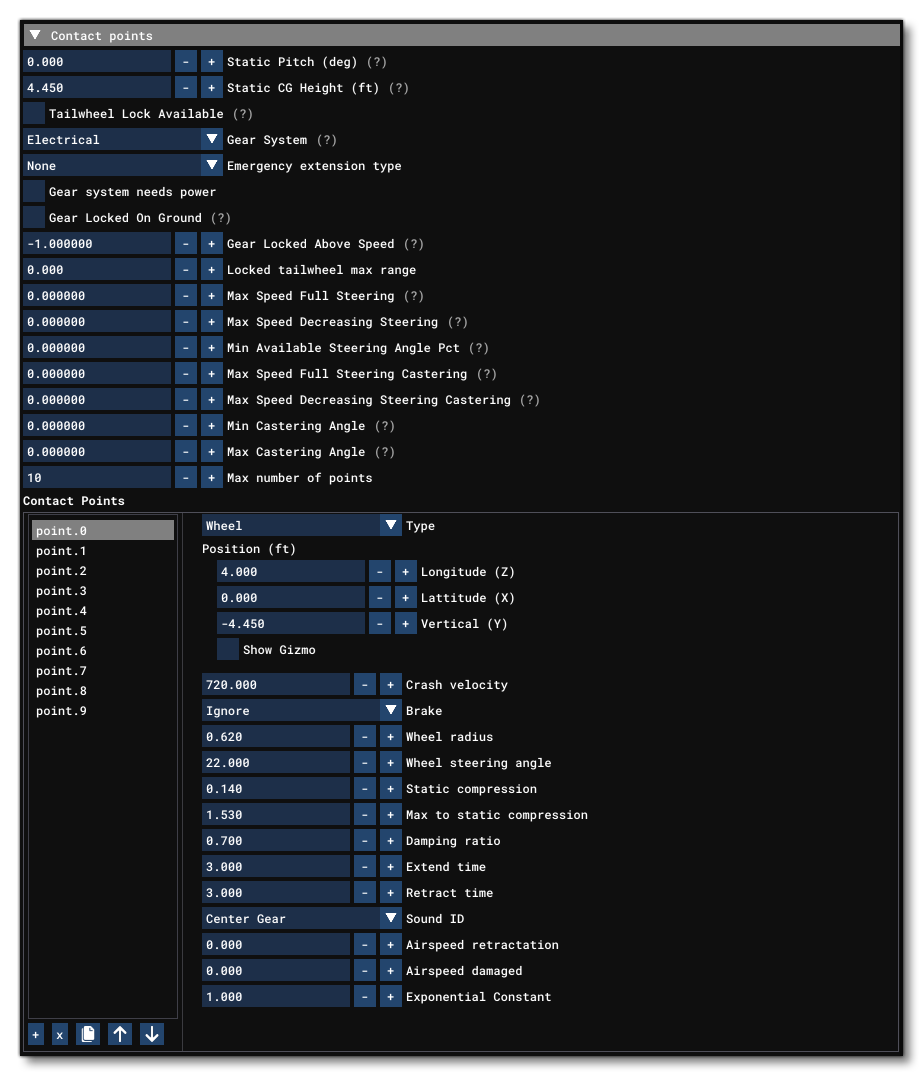Image resolution: width=923 pixels, height=1076 pixels.
Task: Toggle Show Gizmo for the wheel
Action: [227, 649]
